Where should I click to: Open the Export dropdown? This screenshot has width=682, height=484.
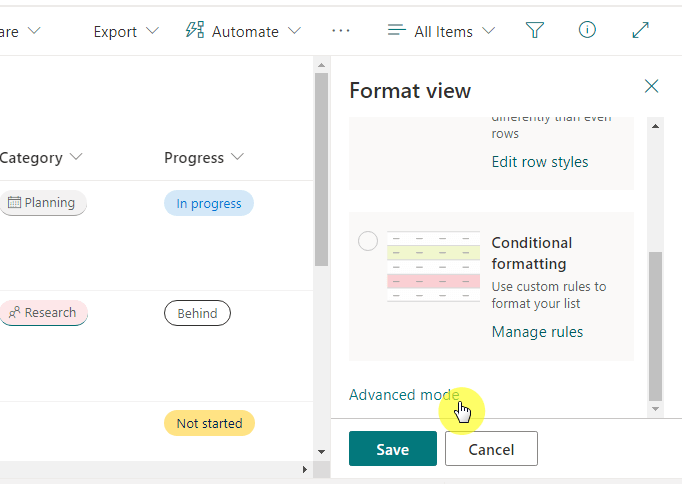(x=126, y=31)
